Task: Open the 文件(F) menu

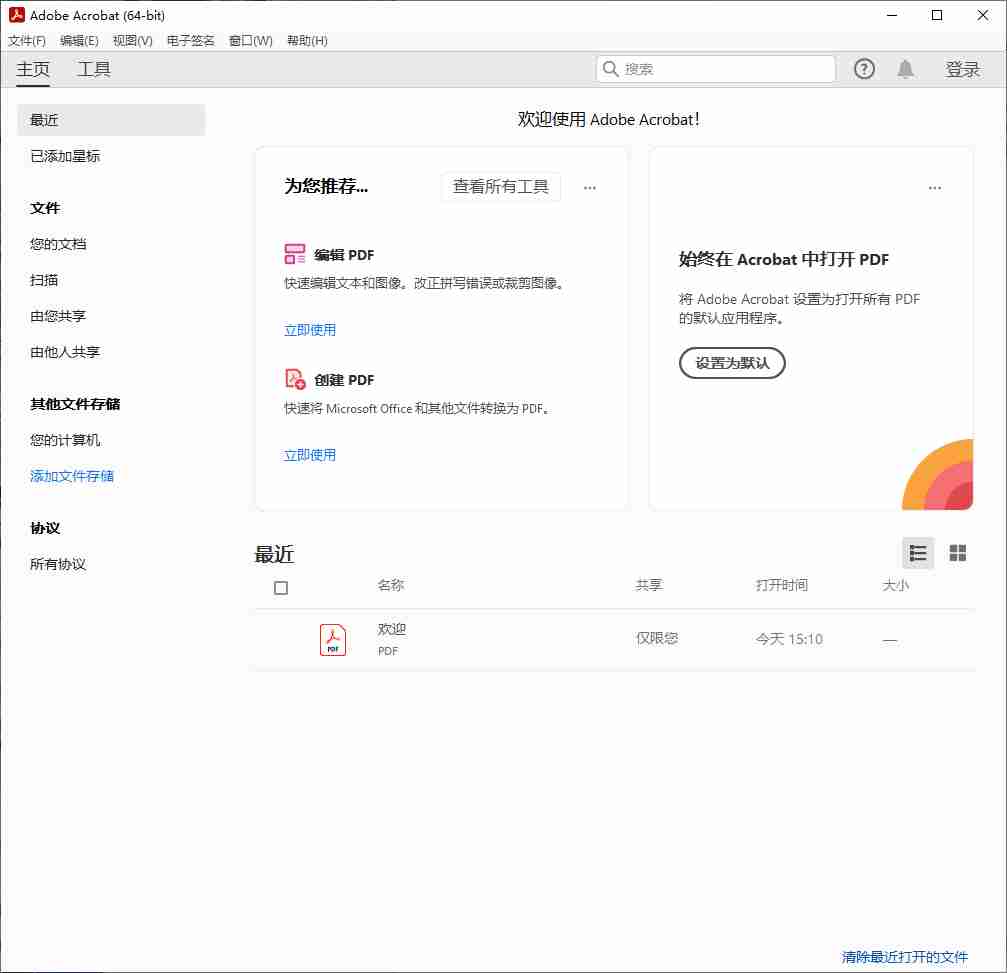Action: [27, 41]
